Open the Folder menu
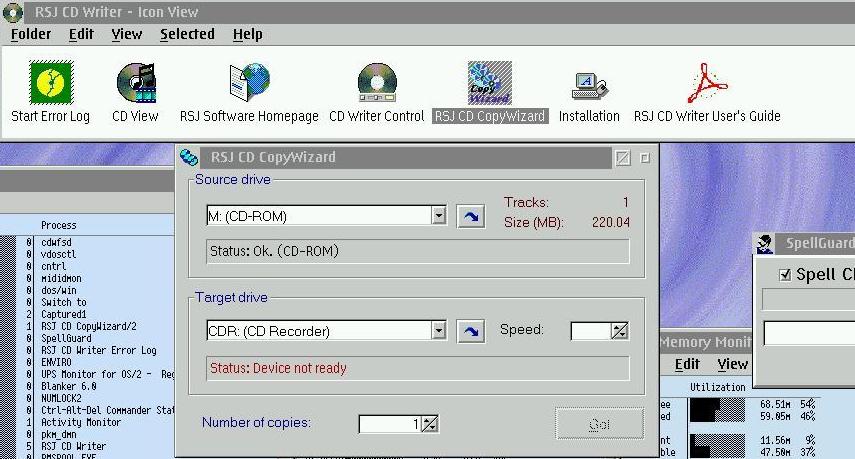This screenshot has width=855, height=459. click(31, 34)
